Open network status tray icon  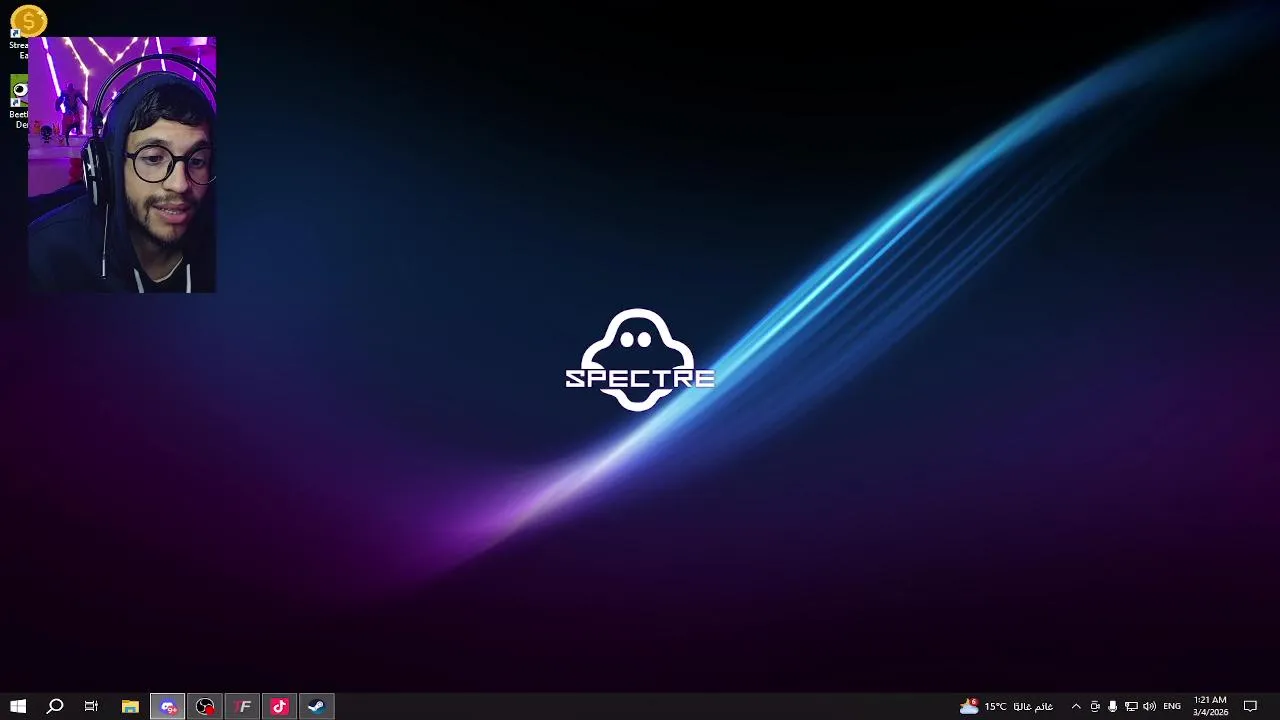coord(1131,706)
